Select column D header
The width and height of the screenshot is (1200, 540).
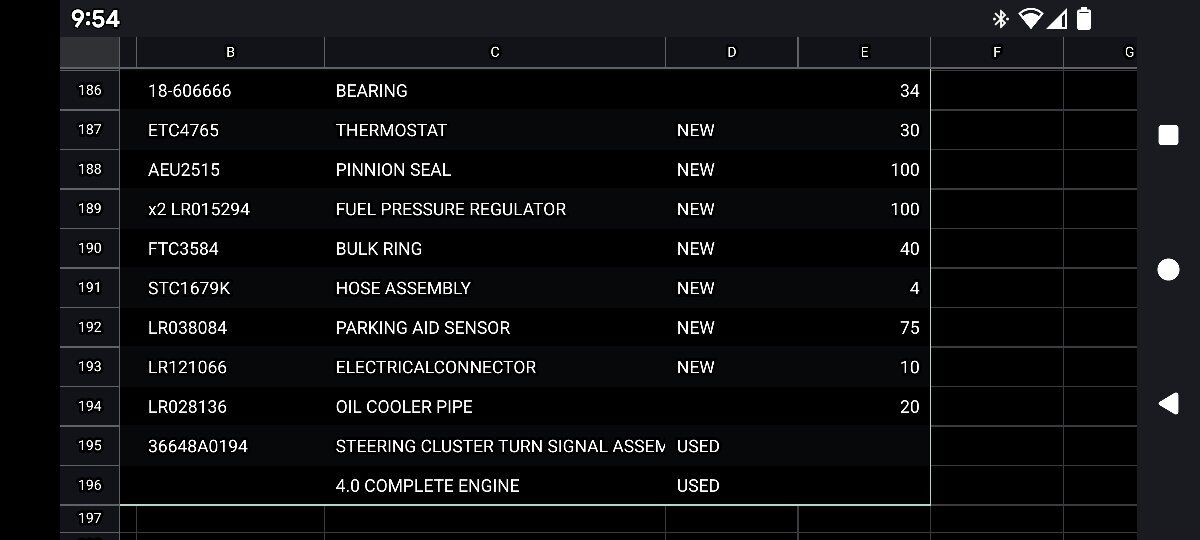pyautogui.click(x=732, y=52)
